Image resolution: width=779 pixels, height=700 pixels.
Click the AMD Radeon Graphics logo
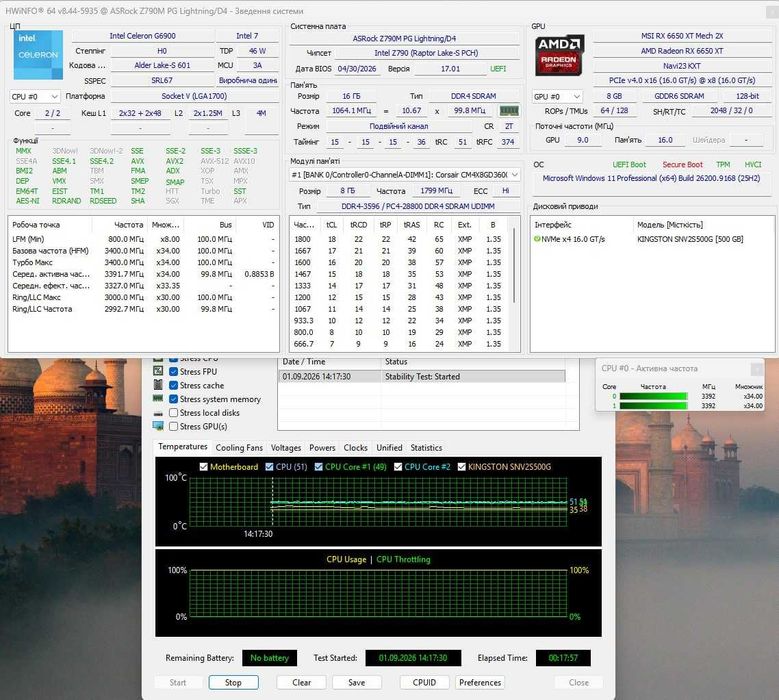click(559, 55)
